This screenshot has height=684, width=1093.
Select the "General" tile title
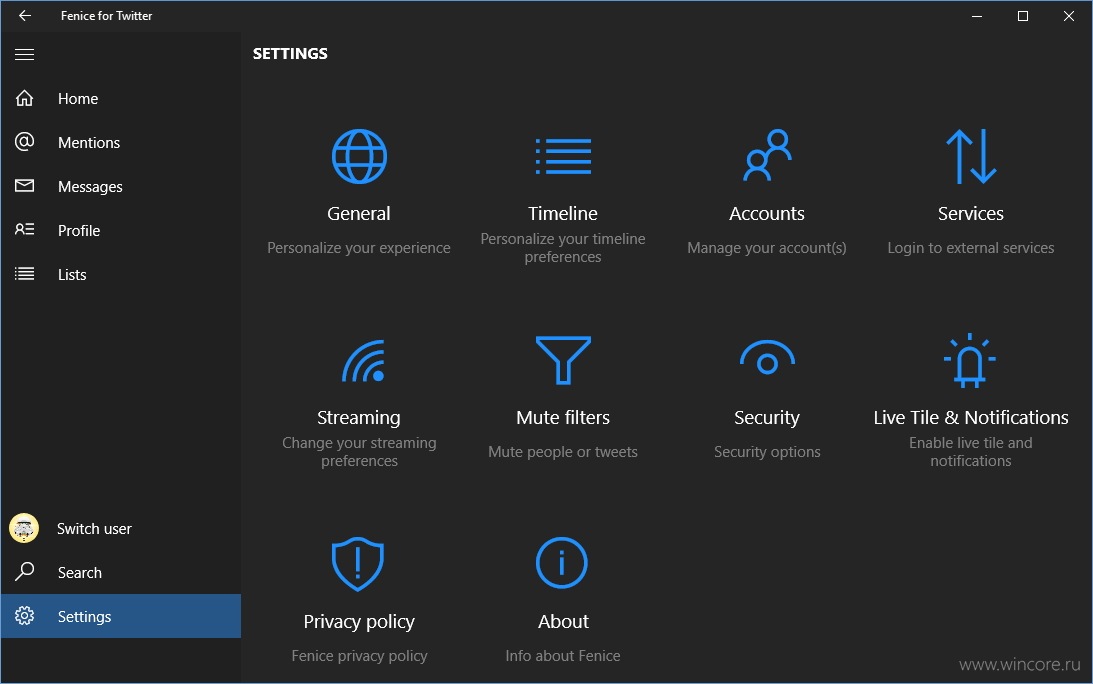[x=359, y=213]
